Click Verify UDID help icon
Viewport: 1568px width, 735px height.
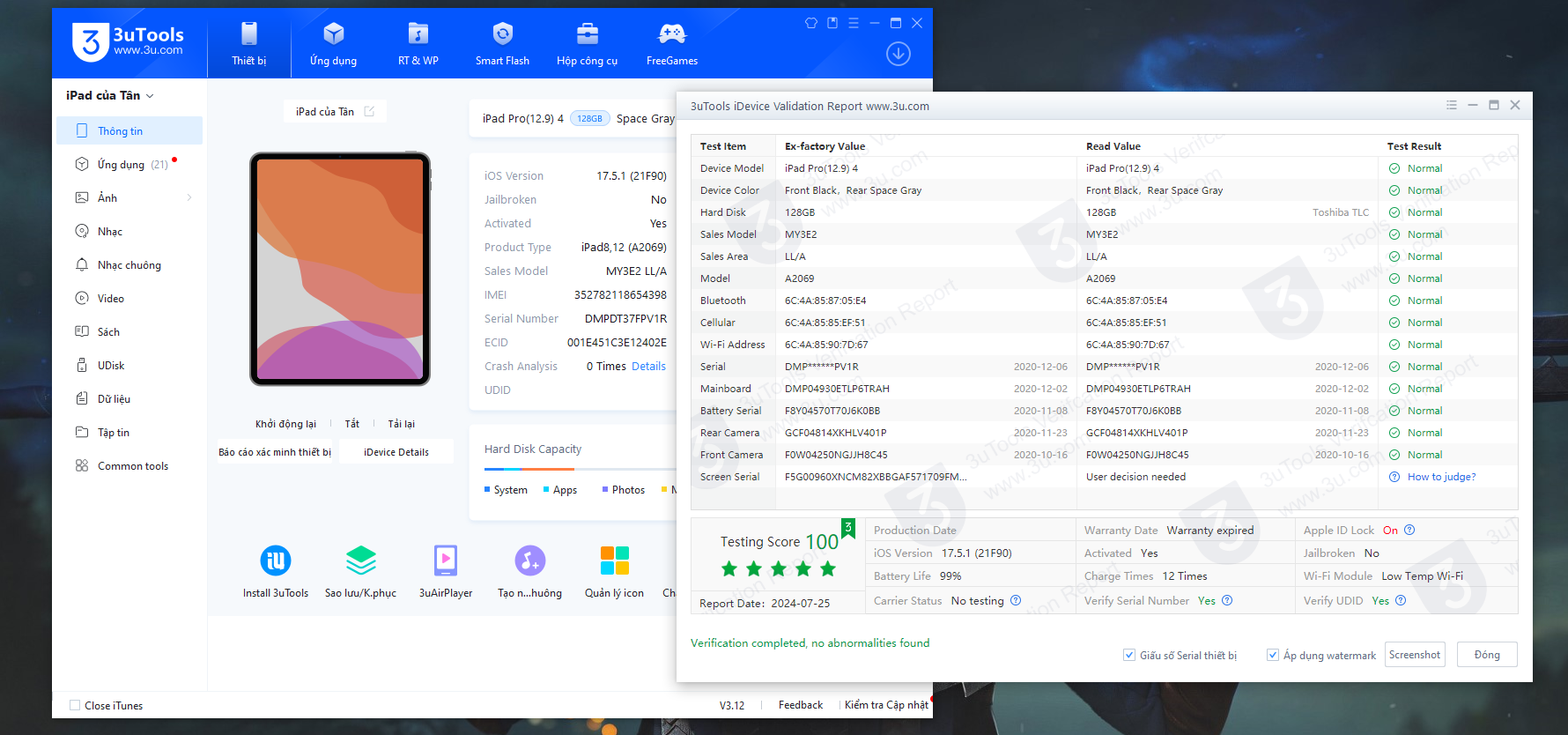click(x=1401, y=600)
